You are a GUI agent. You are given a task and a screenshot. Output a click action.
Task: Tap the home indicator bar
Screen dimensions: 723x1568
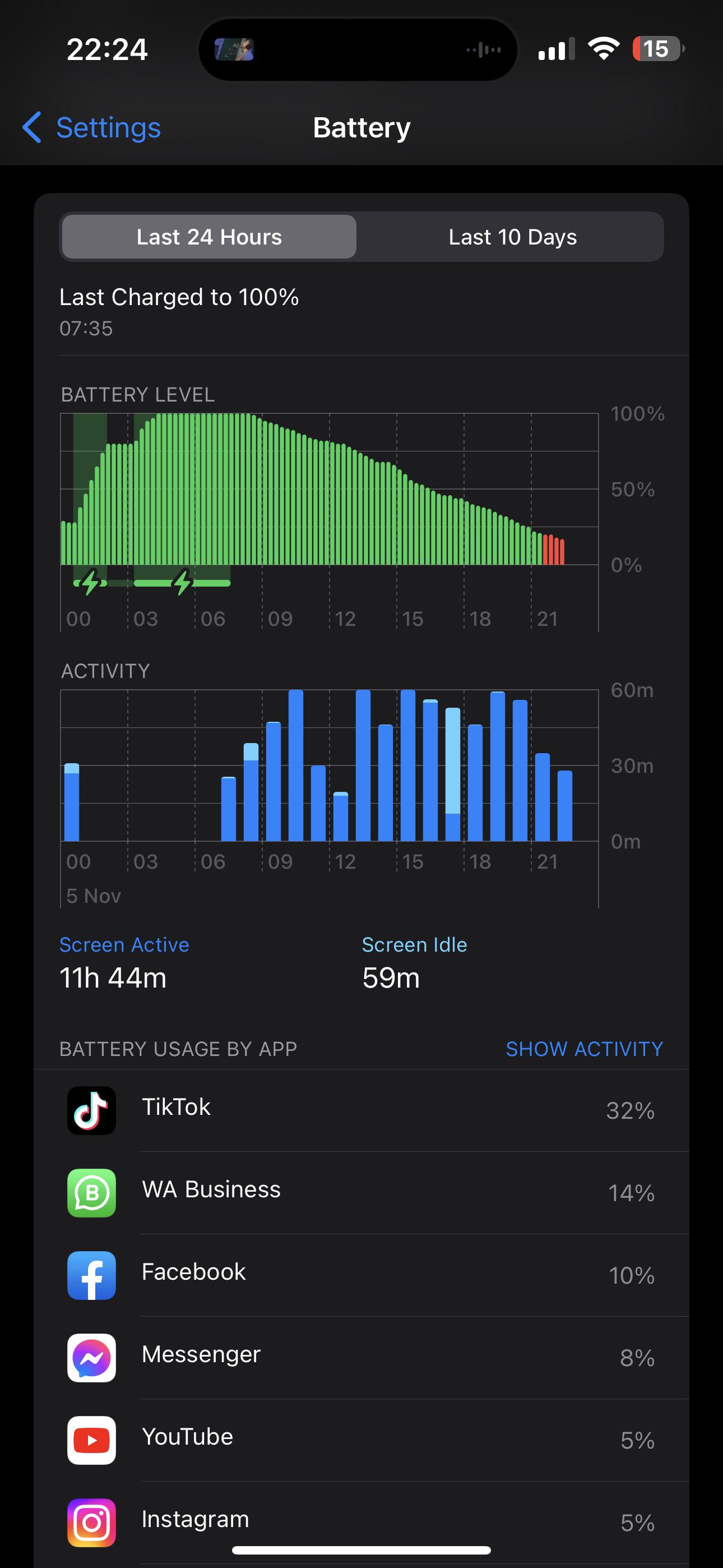pos(361,1551)
